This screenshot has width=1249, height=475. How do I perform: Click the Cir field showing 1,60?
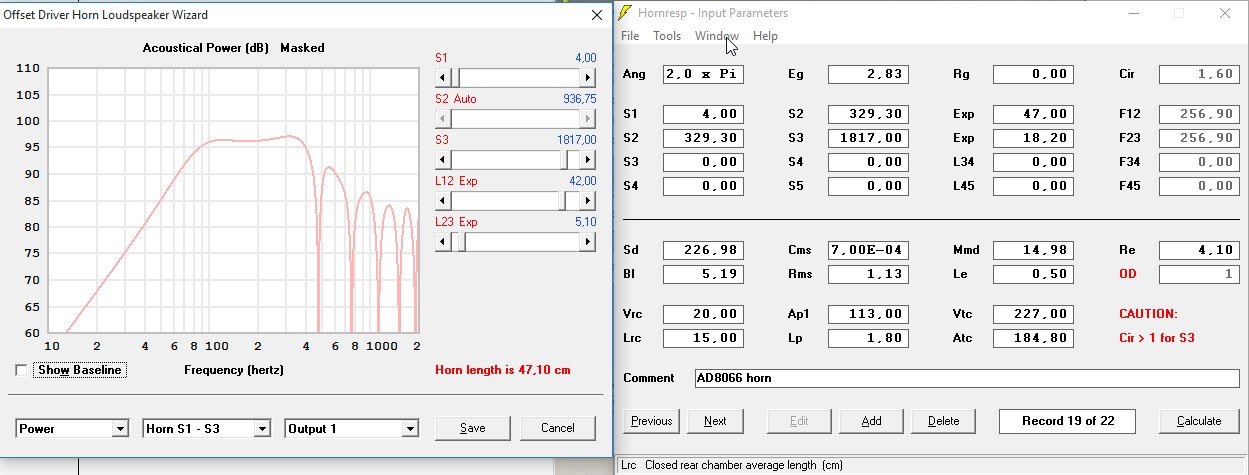[1198, 74]
